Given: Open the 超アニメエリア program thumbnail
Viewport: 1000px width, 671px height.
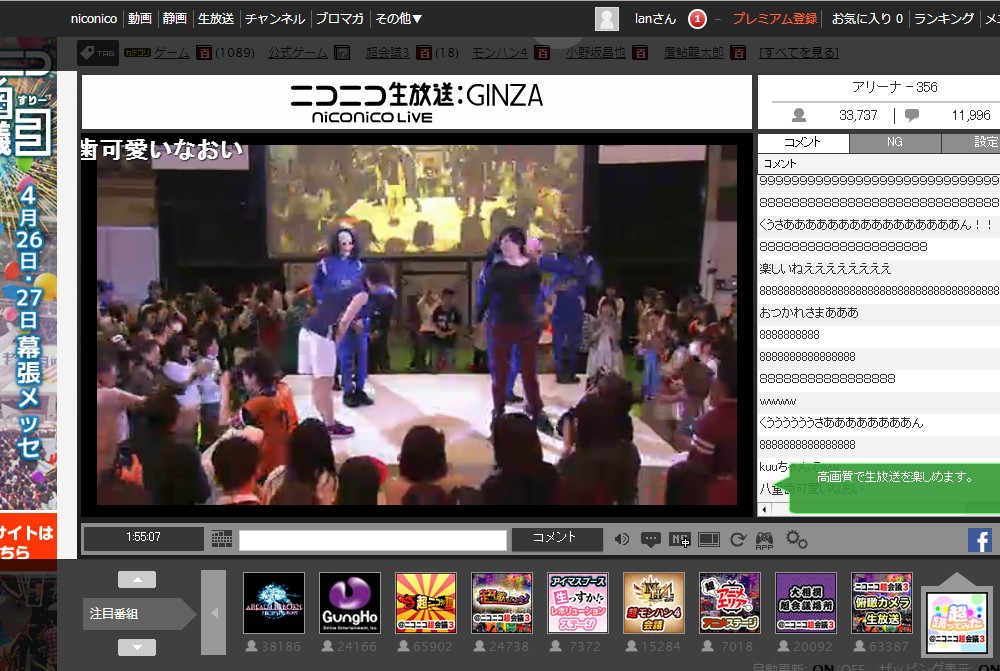Looking at the screenshot, I should click(730, 603).
